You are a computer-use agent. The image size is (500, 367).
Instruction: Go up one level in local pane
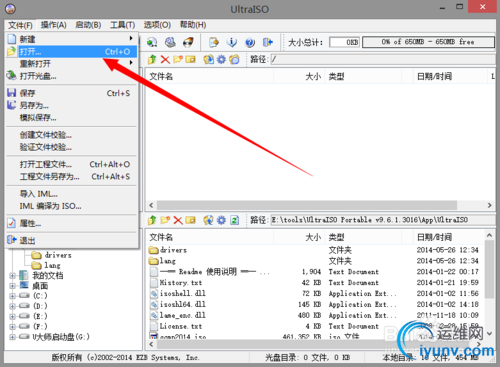point(152,220)
